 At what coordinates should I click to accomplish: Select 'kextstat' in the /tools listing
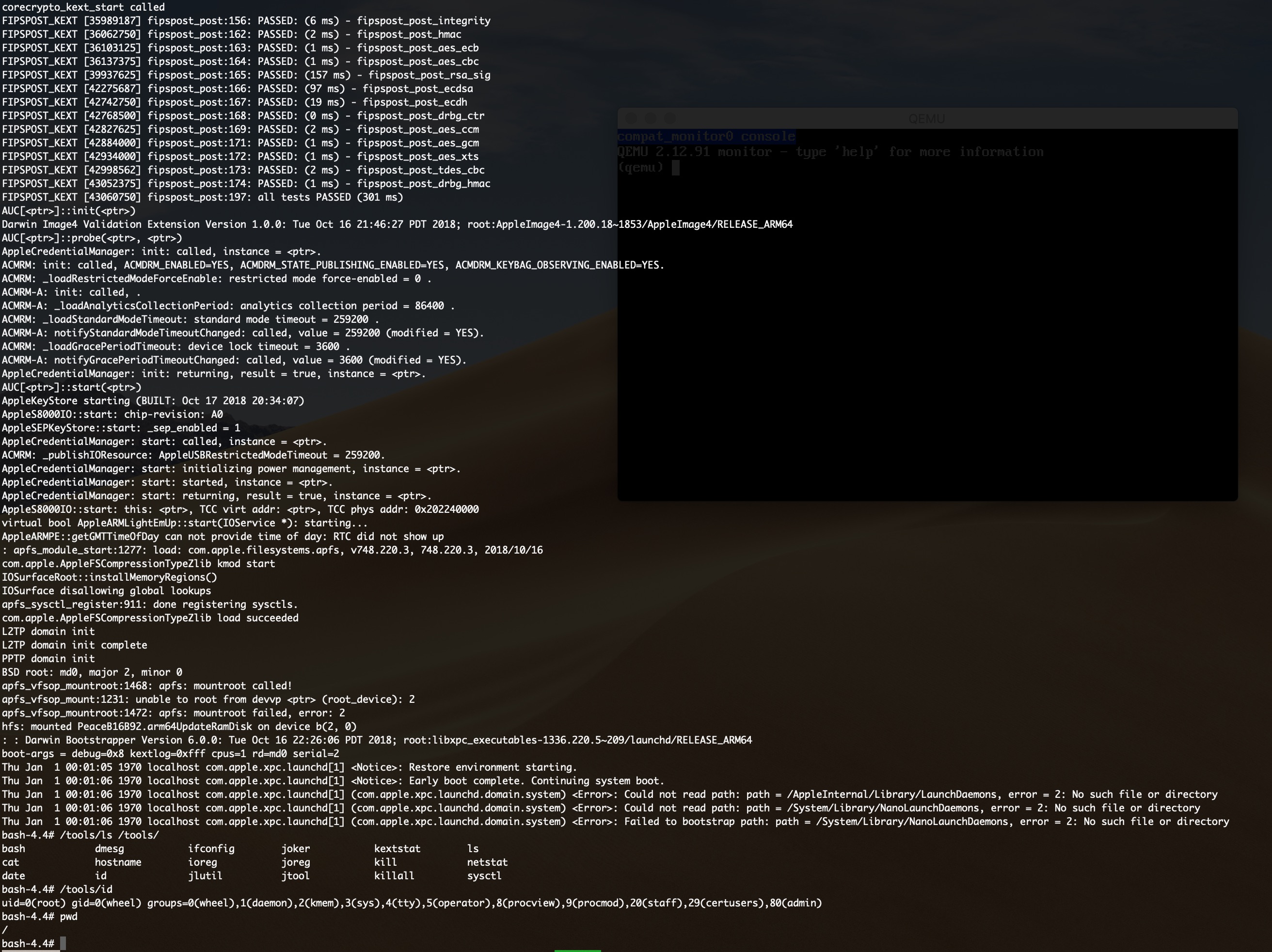[x=397, y=849]
